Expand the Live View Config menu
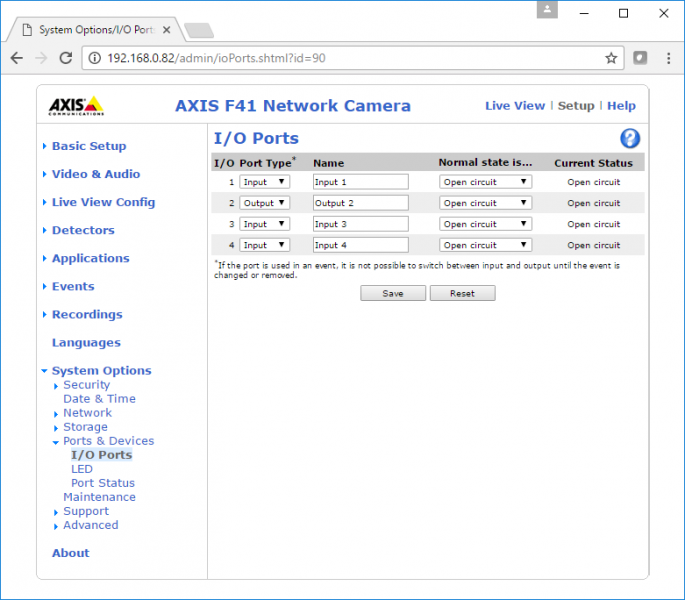 (103, 202)
